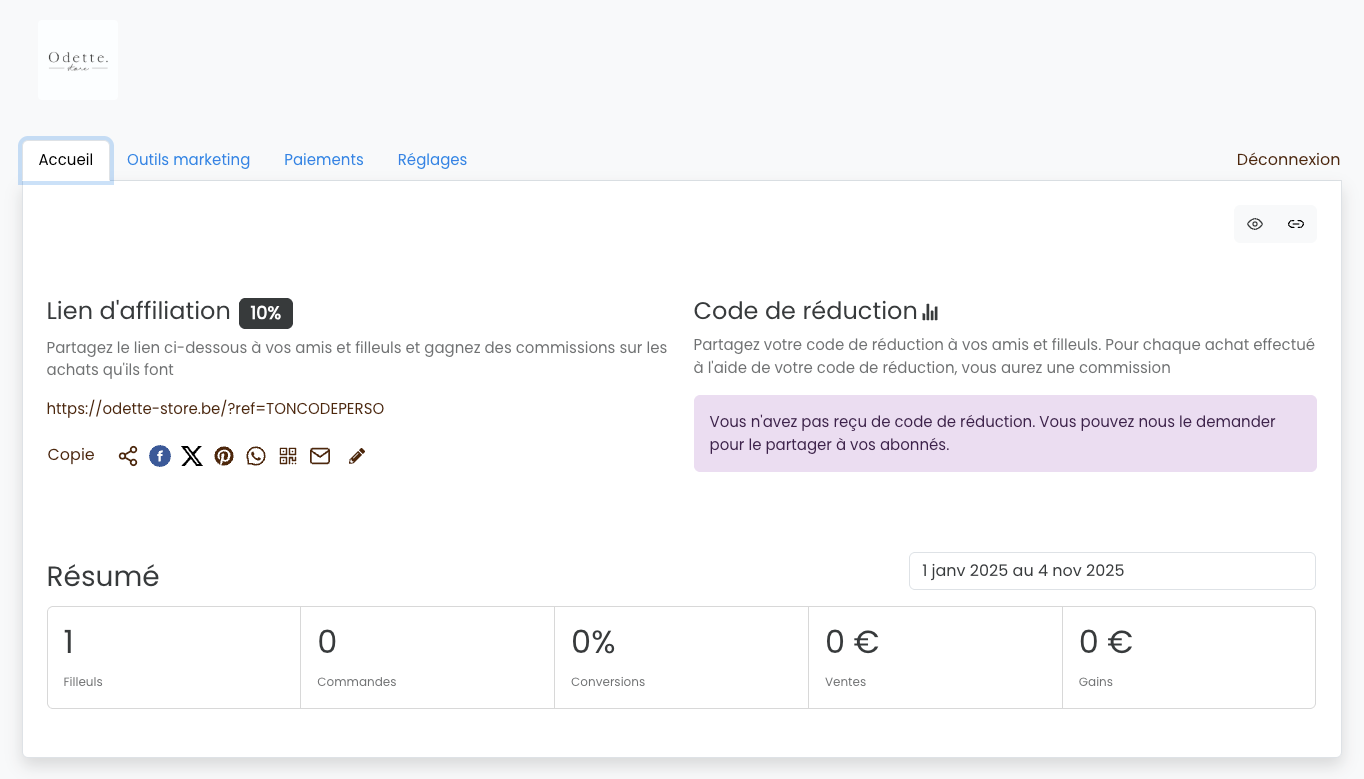This screenshot has height=779, width=1364.
Task: Click the chain link icon button
Action: [x=1296, y=224]
